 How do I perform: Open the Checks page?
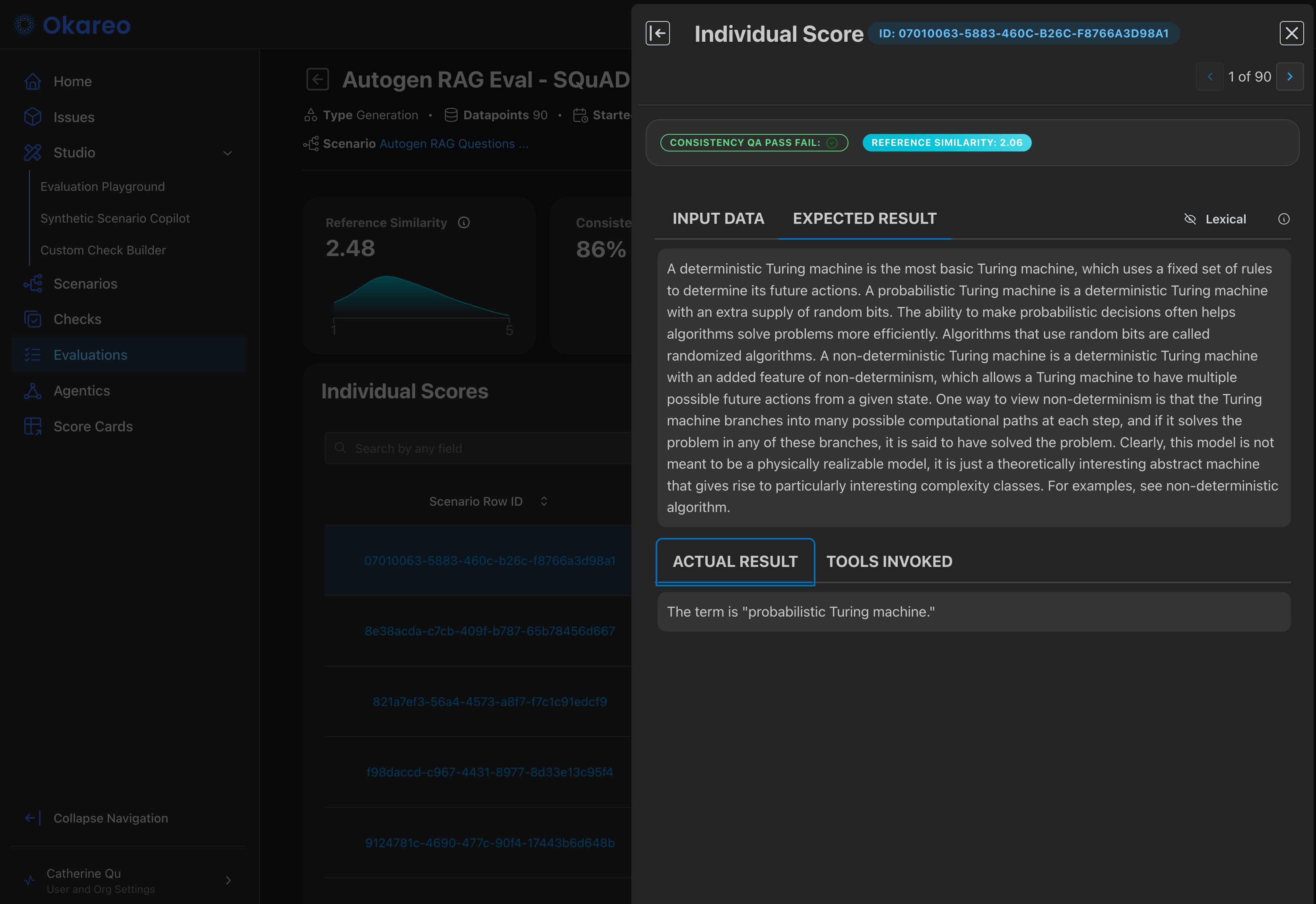(77, 320)
